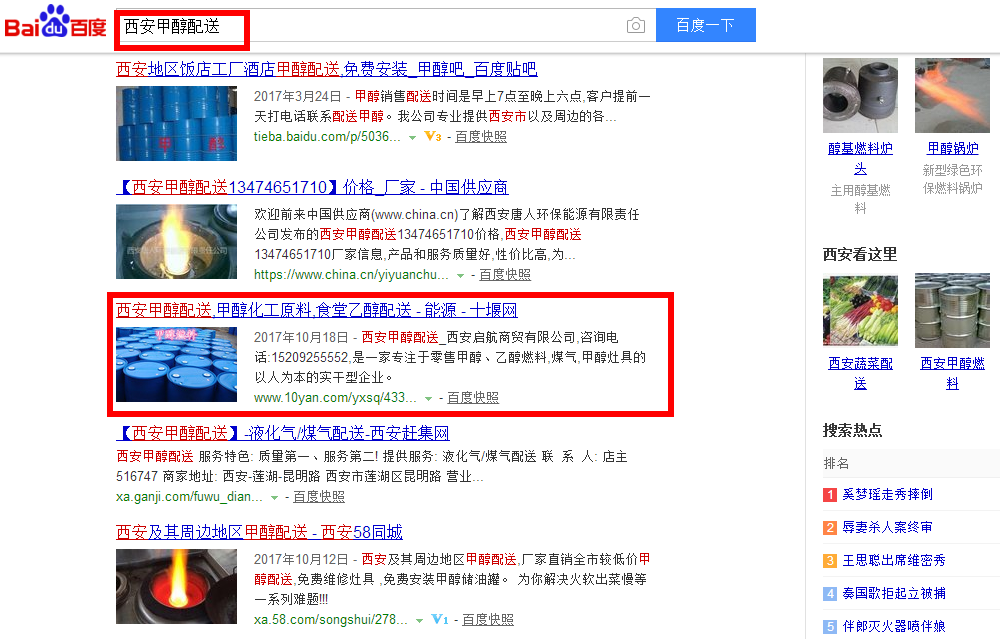Open 百度快照 for the 10yan.com result
Image resolution: width=1000 pixels, height=639 pixels.
[x=473, y=398]
